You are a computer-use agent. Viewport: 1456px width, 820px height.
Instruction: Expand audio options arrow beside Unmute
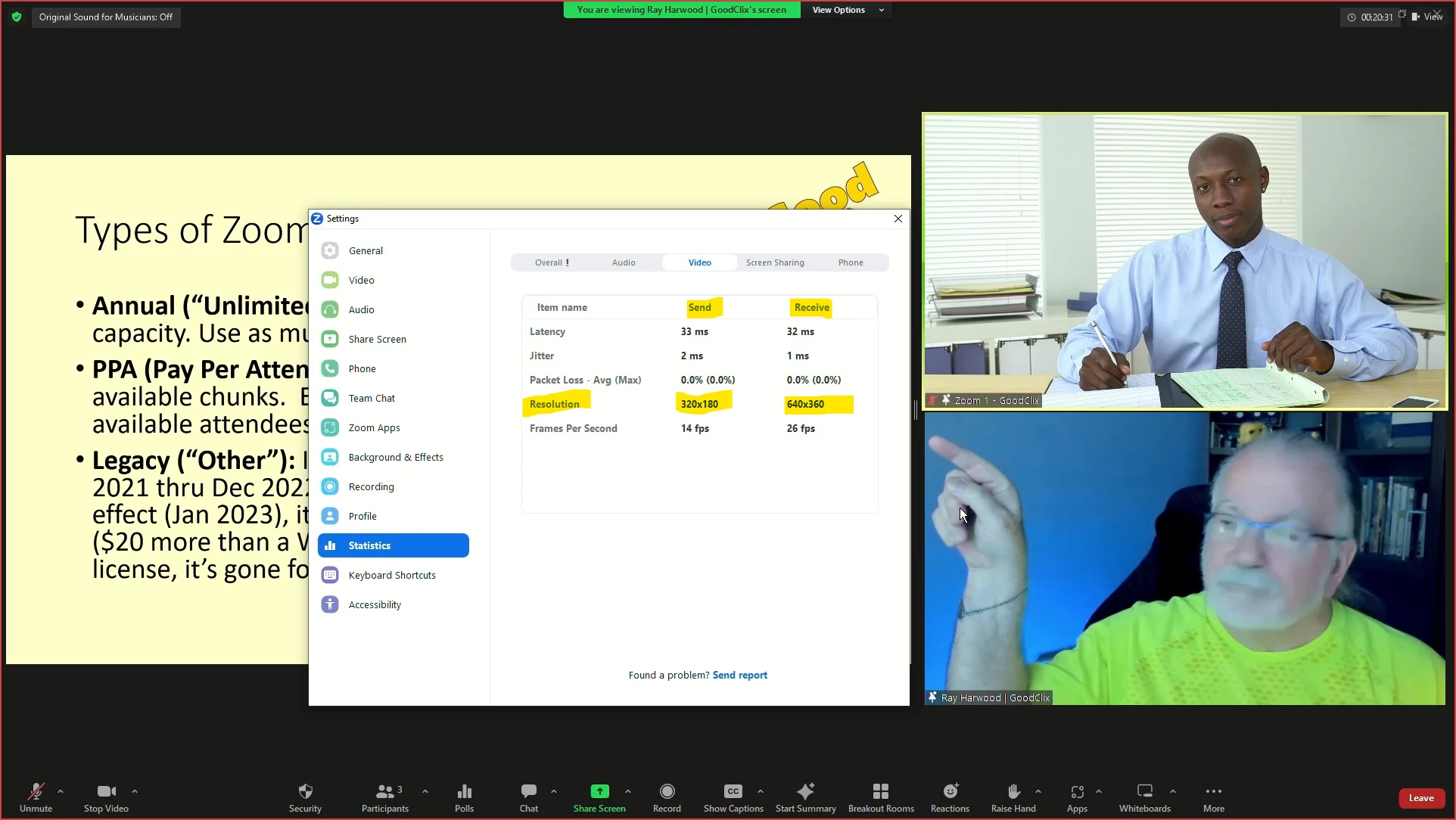point(61,791)
